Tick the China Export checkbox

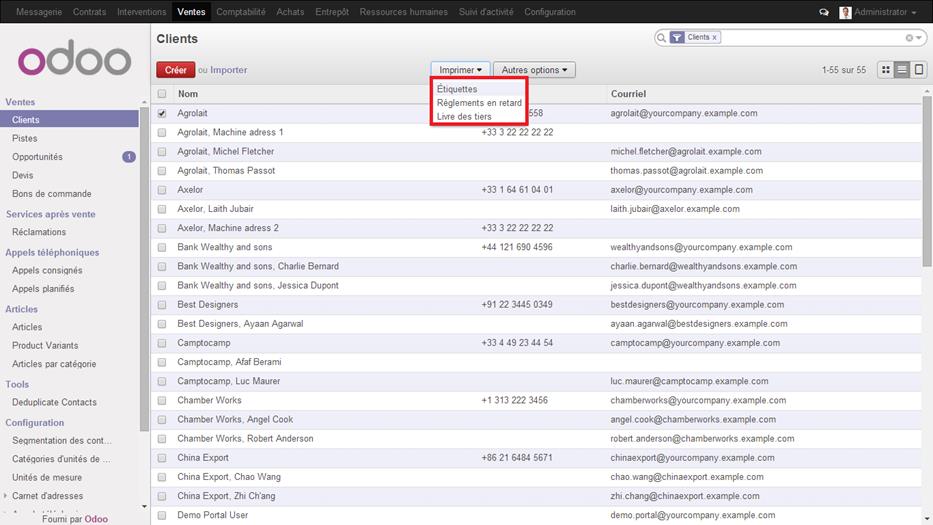162,458
